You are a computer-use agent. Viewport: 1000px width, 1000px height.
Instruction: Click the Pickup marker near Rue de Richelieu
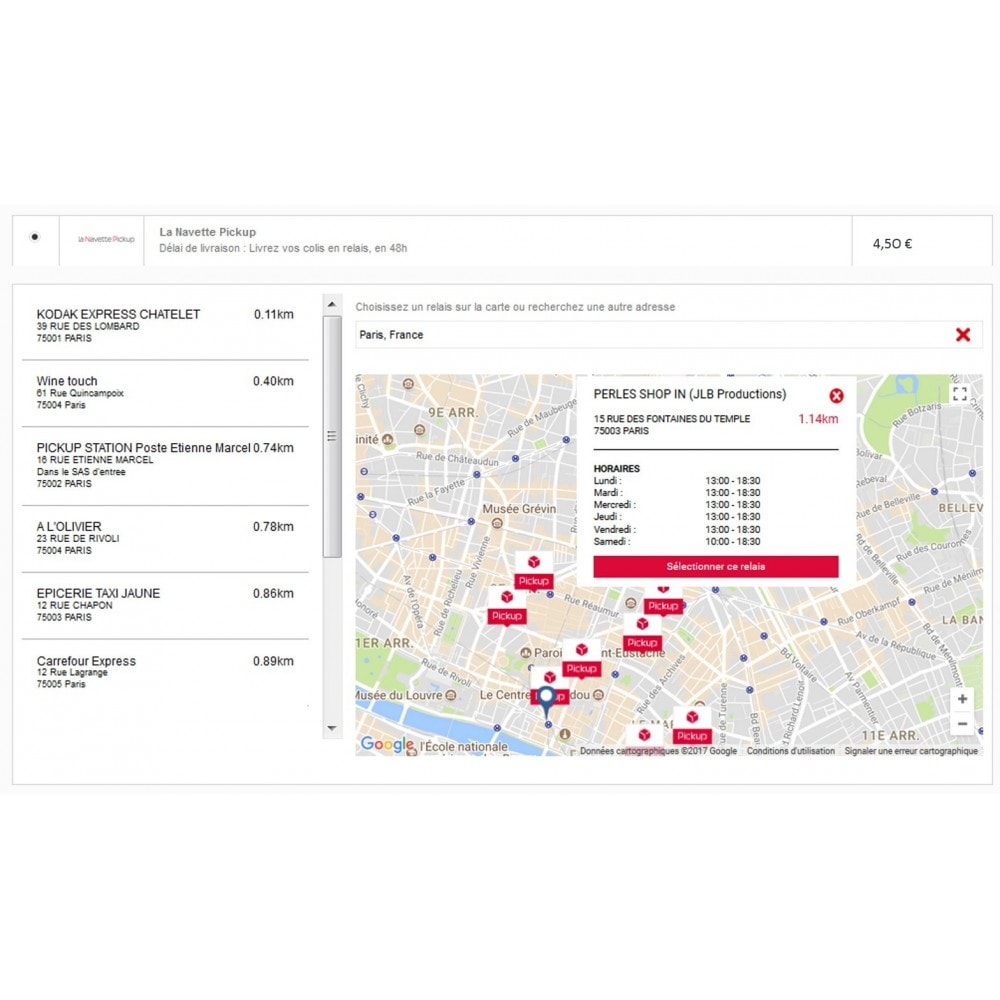507,607
